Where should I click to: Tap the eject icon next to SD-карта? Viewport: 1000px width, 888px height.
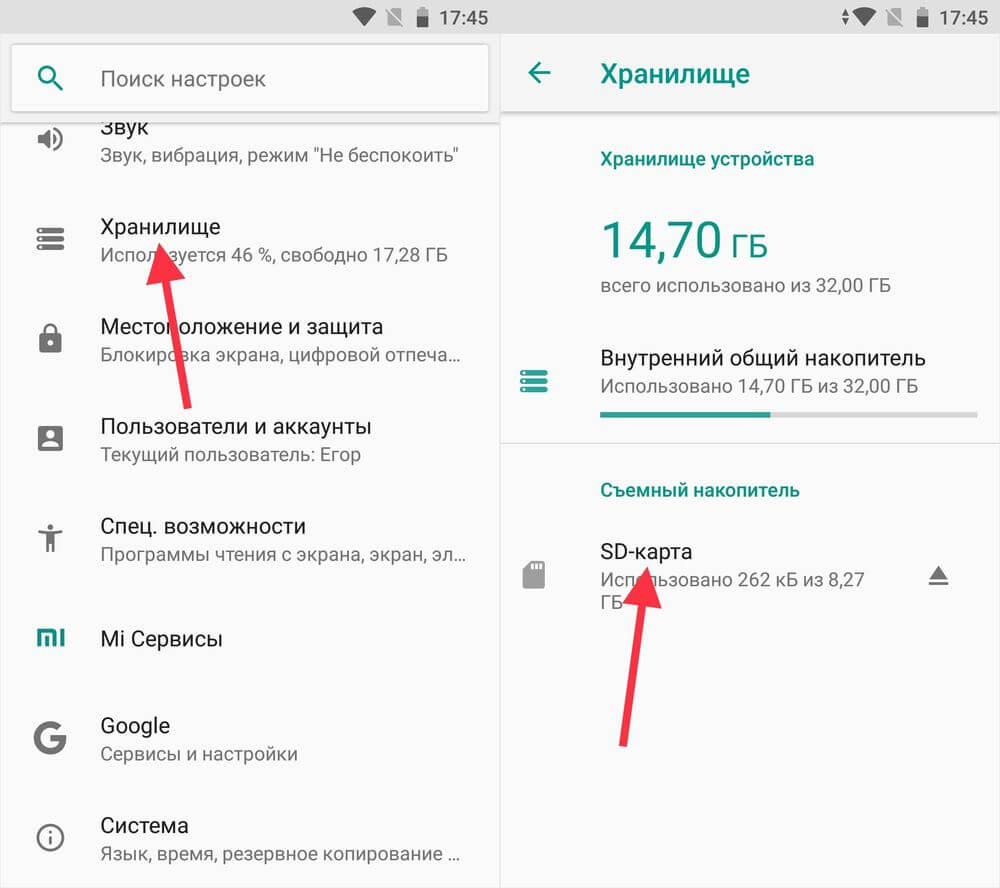[938, 576]
